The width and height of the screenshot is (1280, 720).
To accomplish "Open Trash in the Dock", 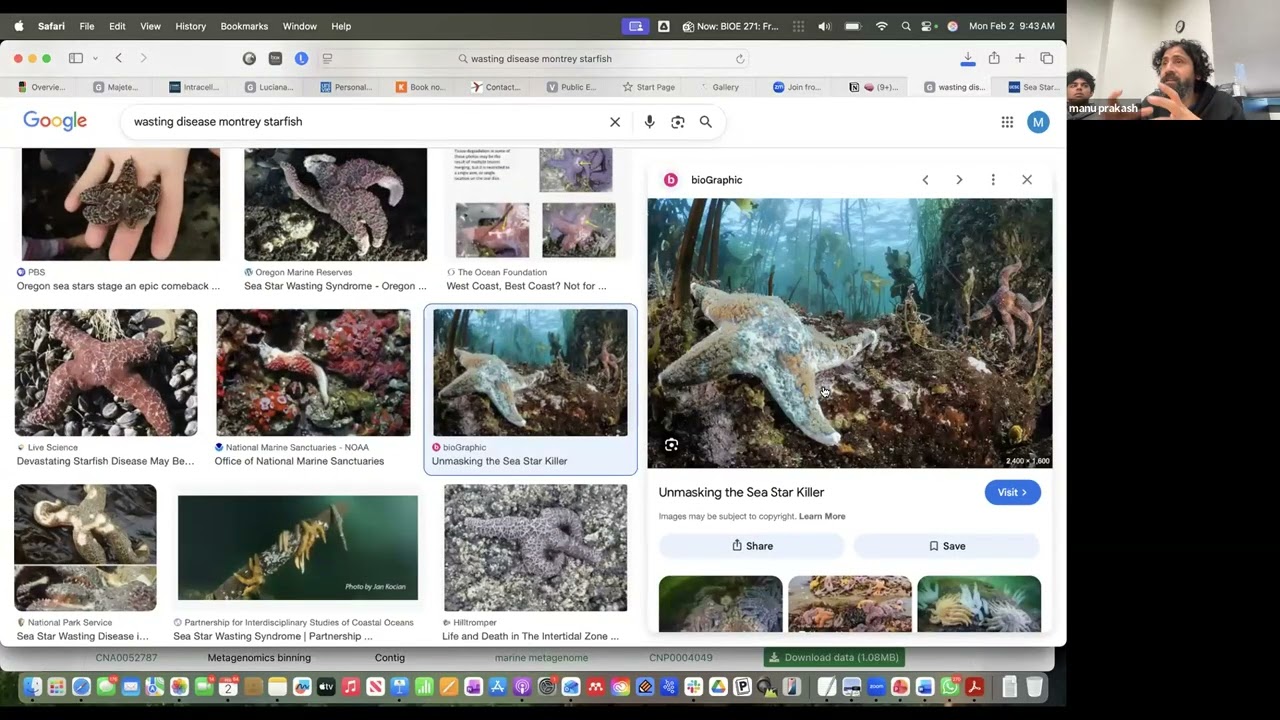I will (1034, 687).
